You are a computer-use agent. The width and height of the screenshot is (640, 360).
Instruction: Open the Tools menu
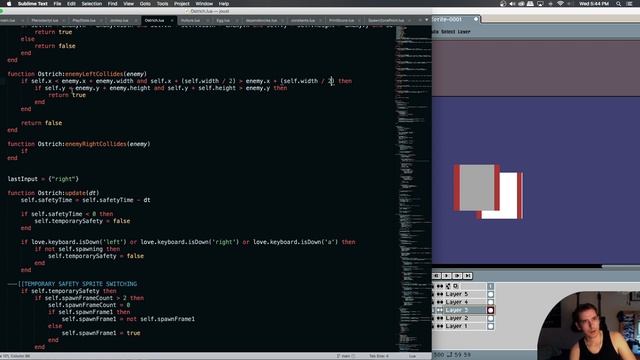162,4
